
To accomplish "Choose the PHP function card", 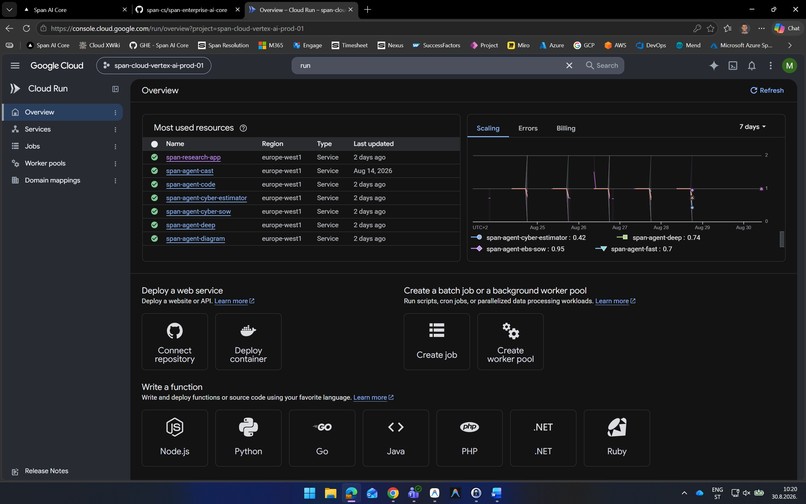I will click(469, 438).
